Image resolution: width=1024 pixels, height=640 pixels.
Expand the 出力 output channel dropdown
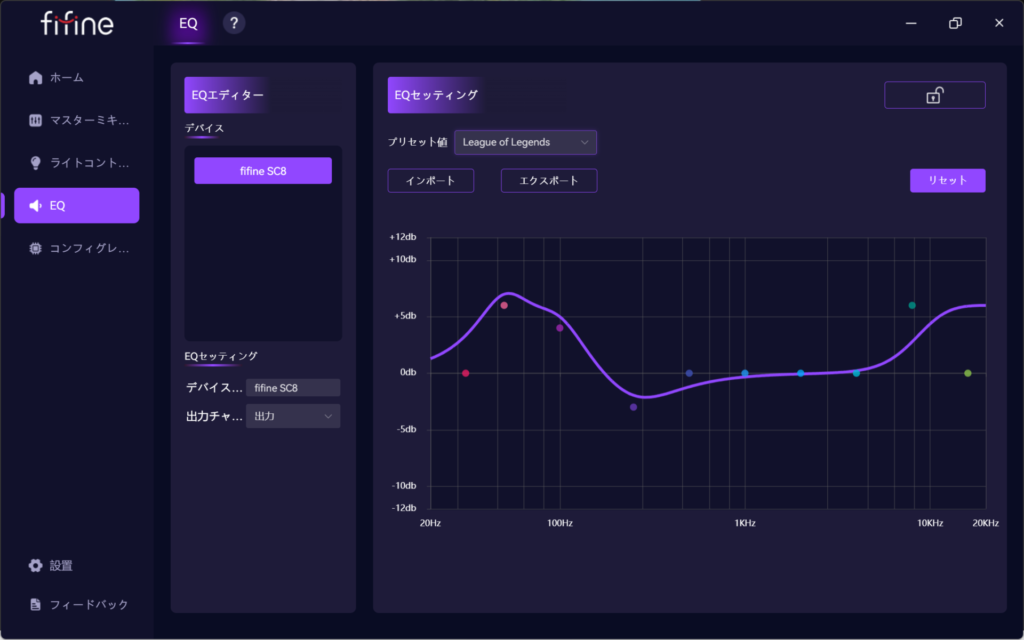coord(292,415)
